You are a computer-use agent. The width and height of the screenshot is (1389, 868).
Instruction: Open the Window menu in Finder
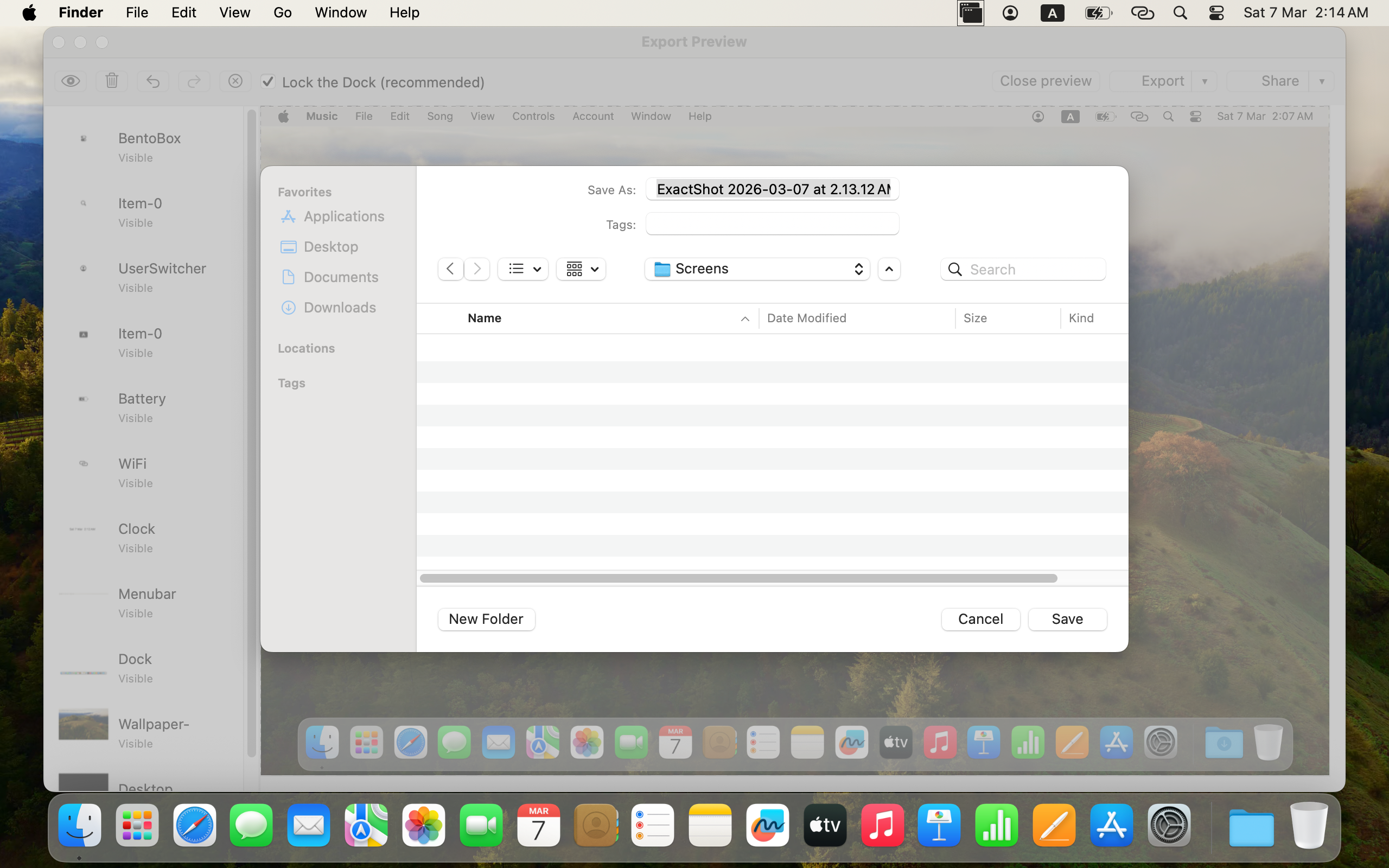click(340, 12)
